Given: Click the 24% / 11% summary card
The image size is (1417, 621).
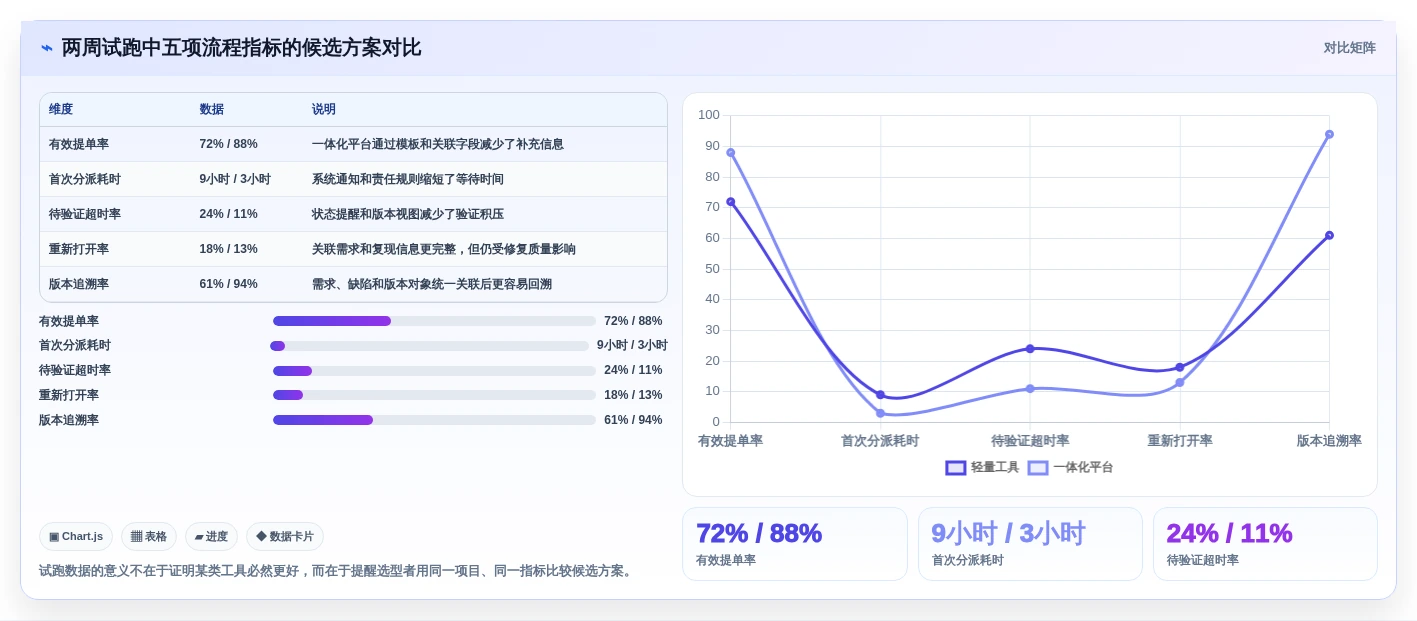Looking at the screenshot, I should pyautogui.click(x=1265, y=544).
